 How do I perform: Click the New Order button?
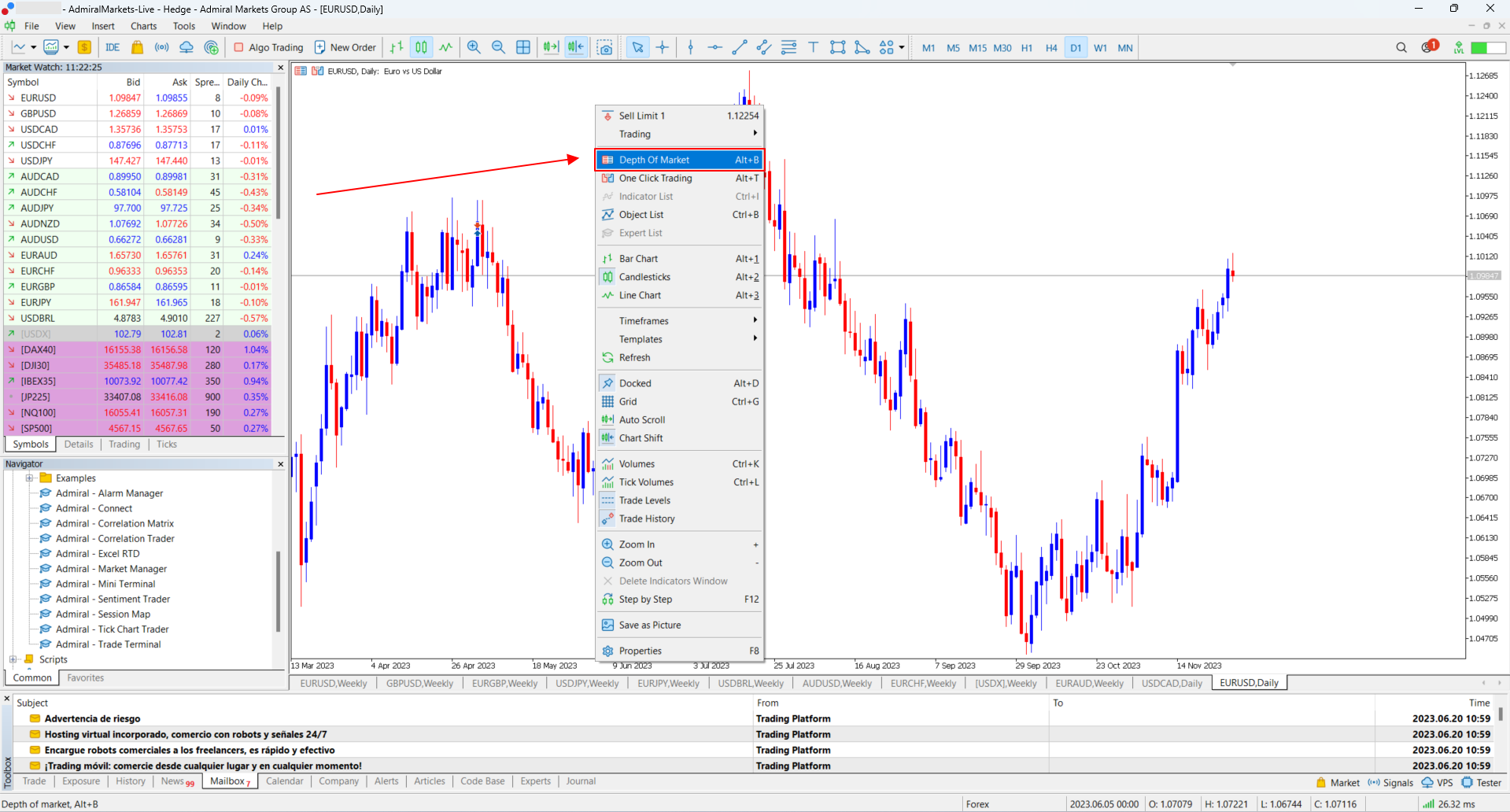[345, 47]
